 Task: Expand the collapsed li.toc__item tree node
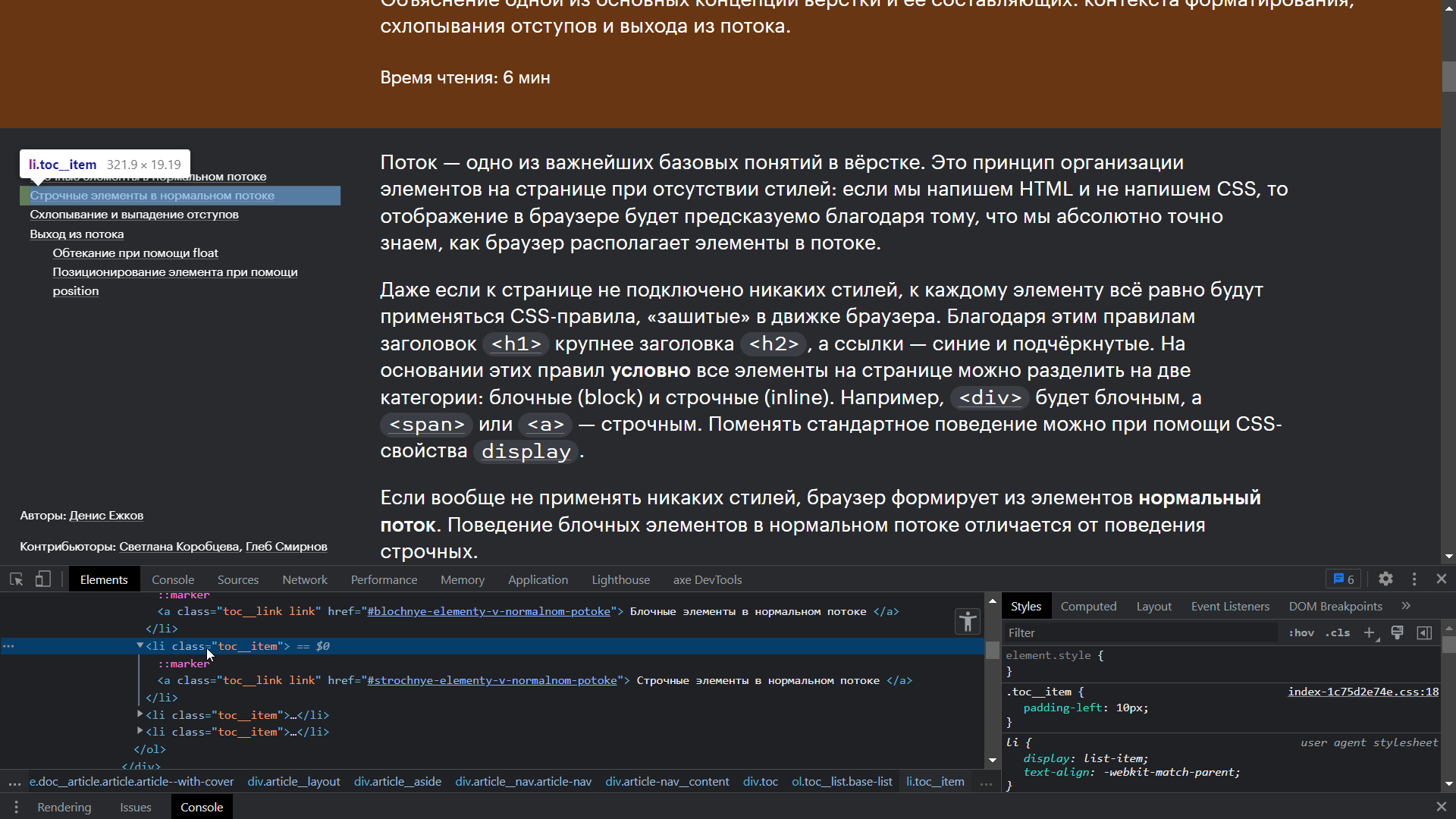tap(140, 714)
